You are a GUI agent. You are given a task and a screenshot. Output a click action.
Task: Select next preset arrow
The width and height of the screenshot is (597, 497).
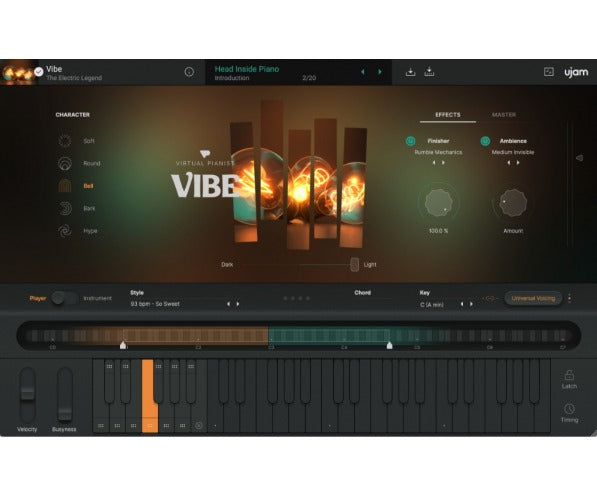pos(380,72)
